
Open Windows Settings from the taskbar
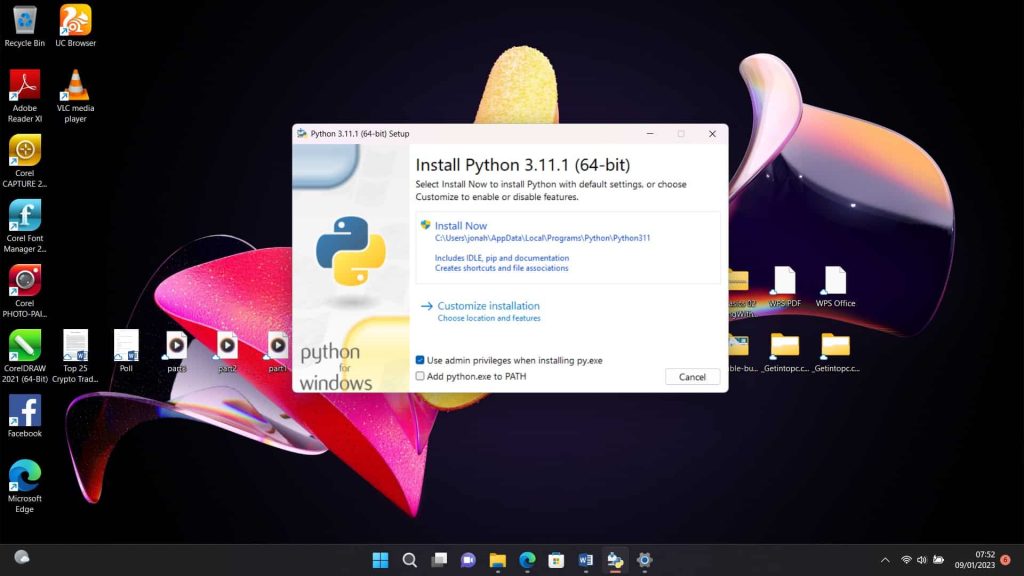(x=643, y=561)
